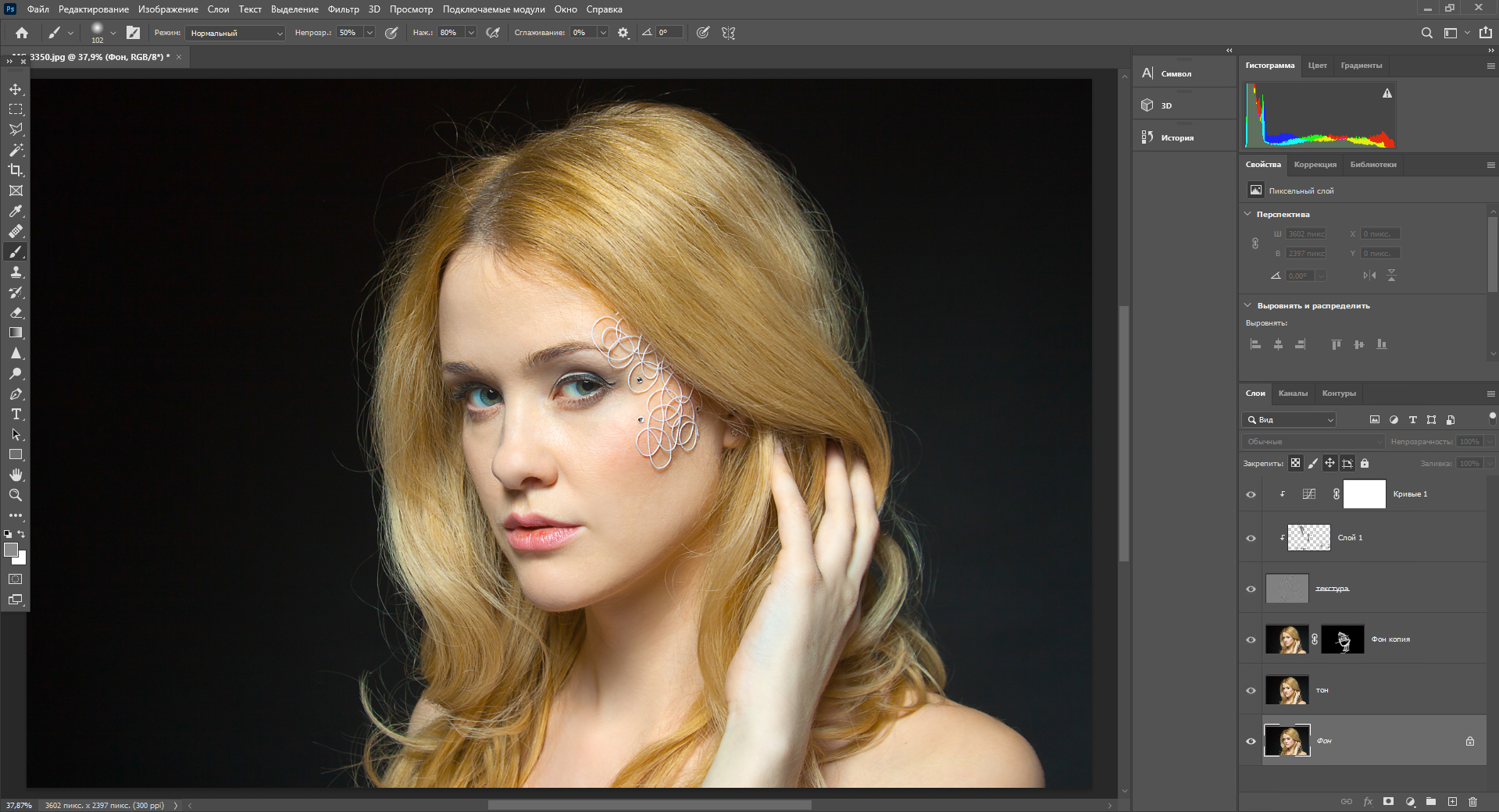1499x812 pixels.
Task: Click the Delete layer trash button
Action: pos(1474,801)
